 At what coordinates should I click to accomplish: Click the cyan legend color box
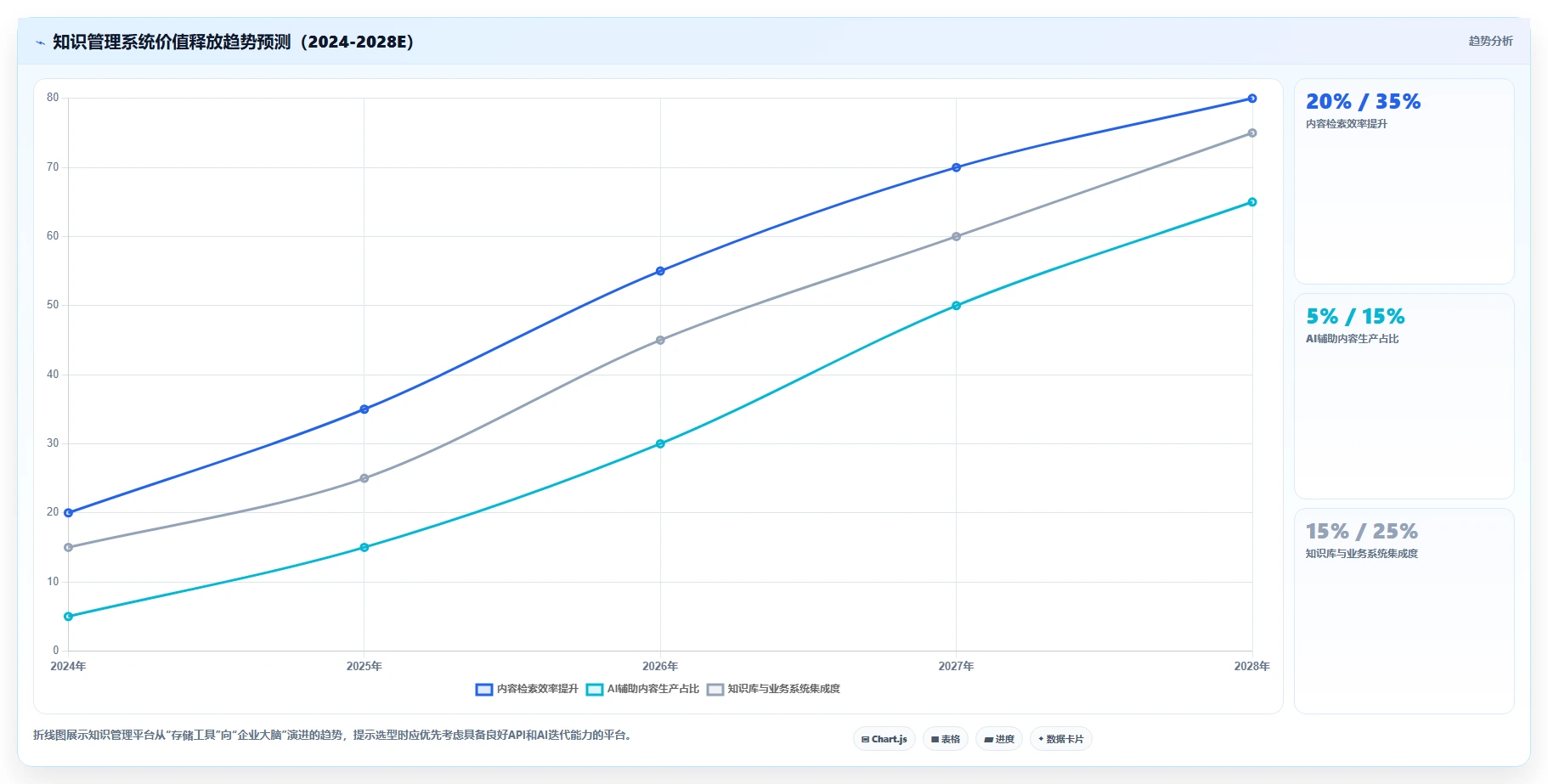[x=595, y=690]
